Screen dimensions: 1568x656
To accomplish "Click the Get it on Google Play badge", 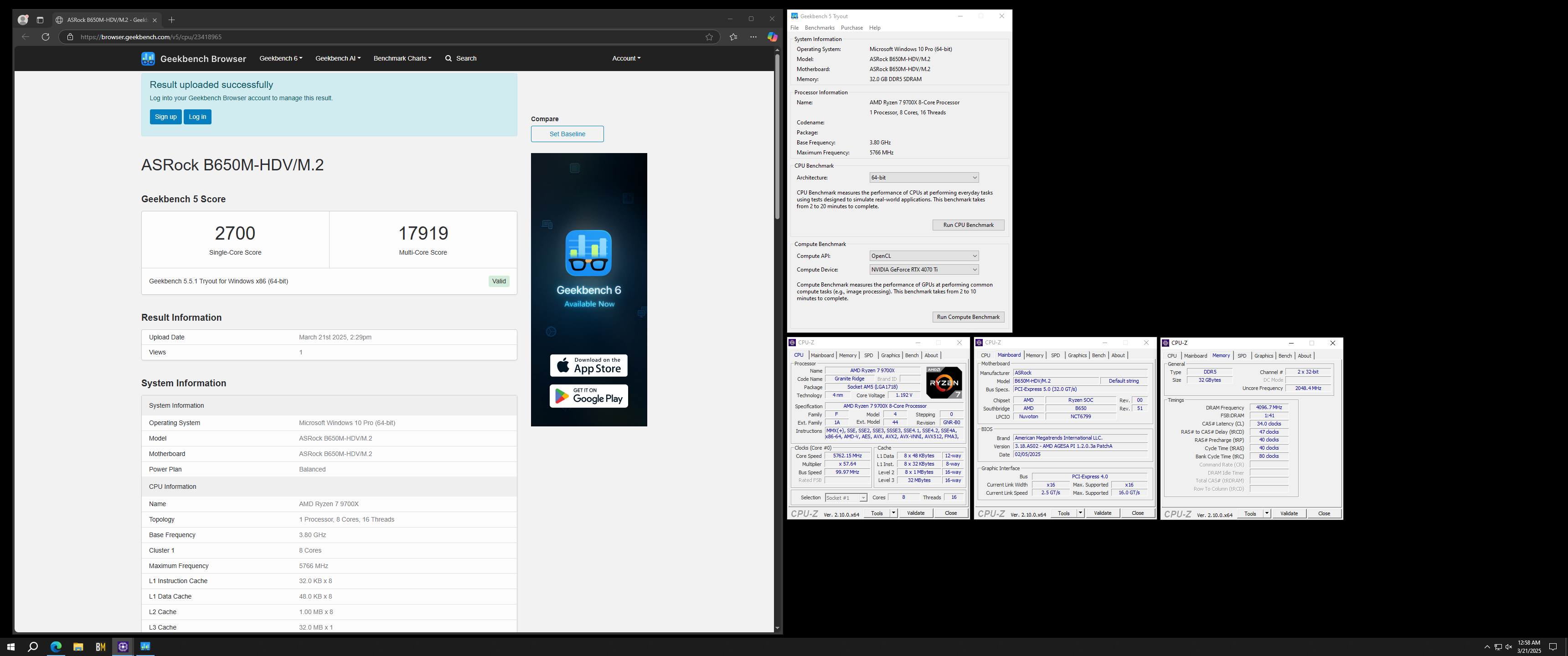I will 588,396.
